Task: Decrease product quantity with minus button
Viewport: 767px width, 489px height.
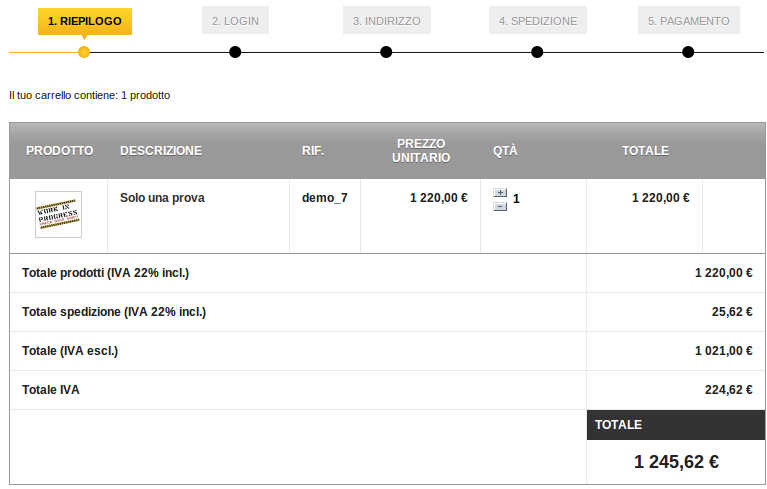Action: point(500,206)
